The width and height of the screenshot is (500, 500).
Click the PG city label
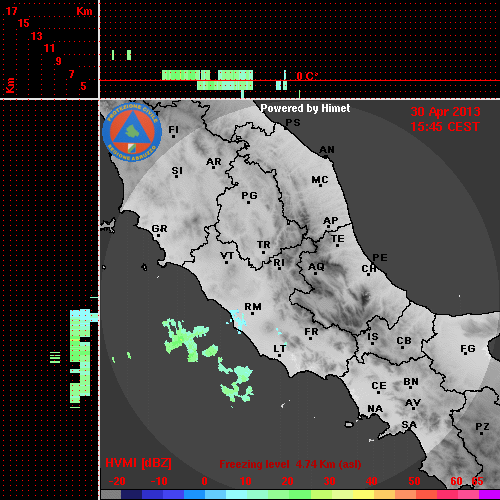(x=249, y=195)
